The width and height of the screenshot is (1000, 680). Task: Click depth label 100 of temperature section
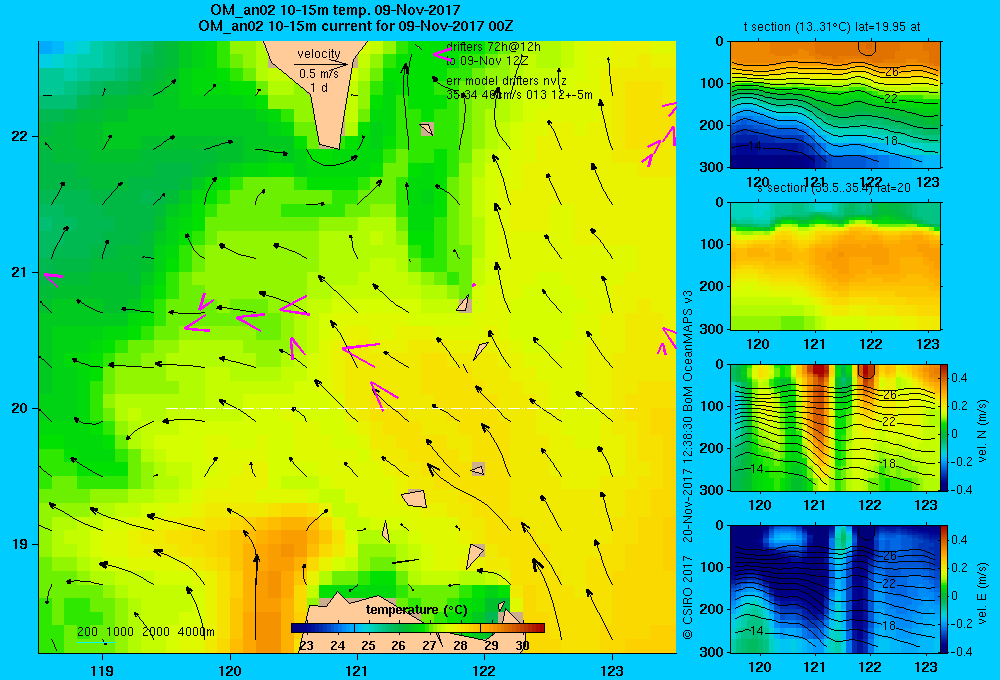(x=711, y=83)
